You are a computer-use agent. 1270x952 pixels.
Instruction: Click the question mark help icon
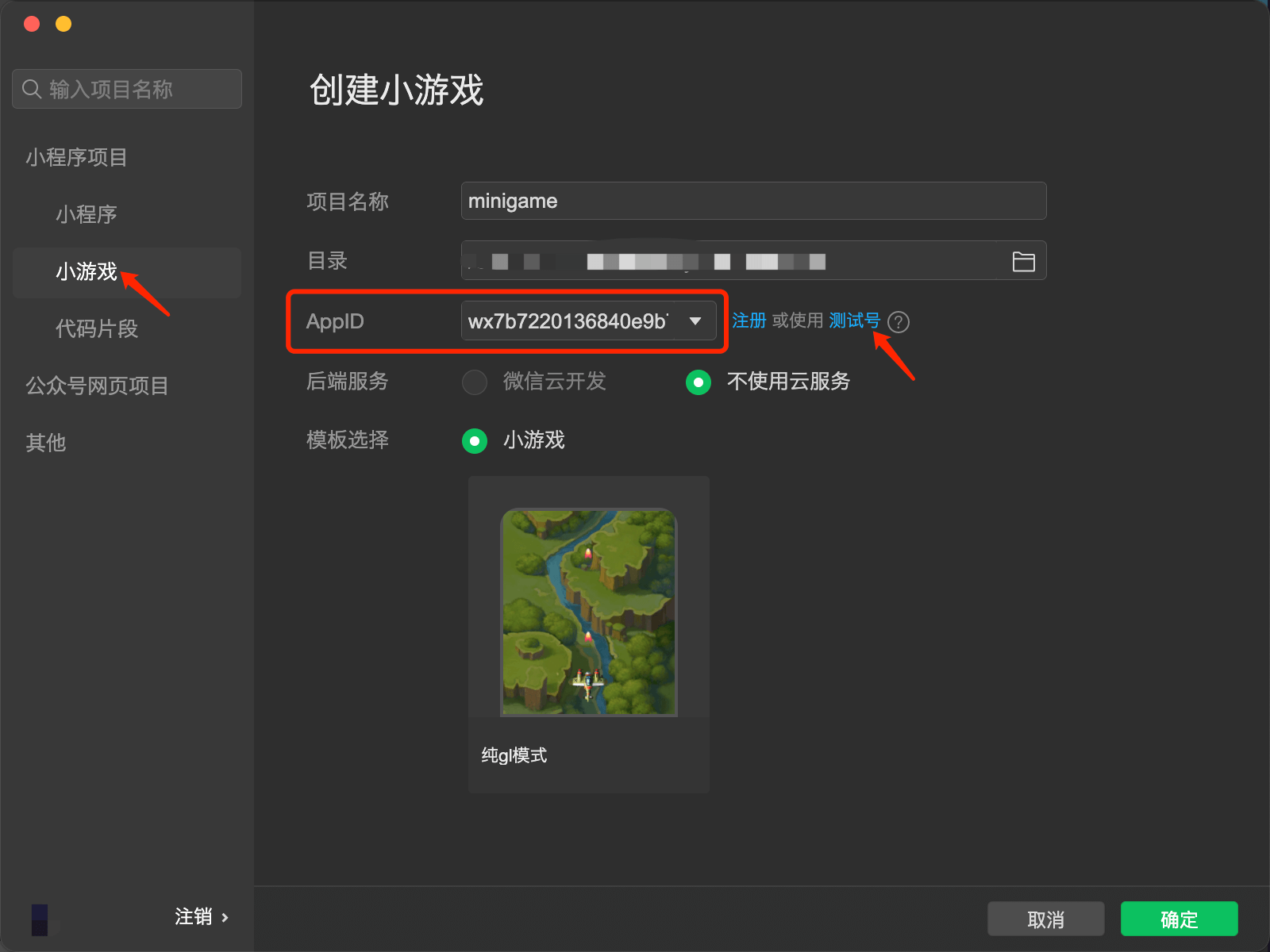click(898, 322)
